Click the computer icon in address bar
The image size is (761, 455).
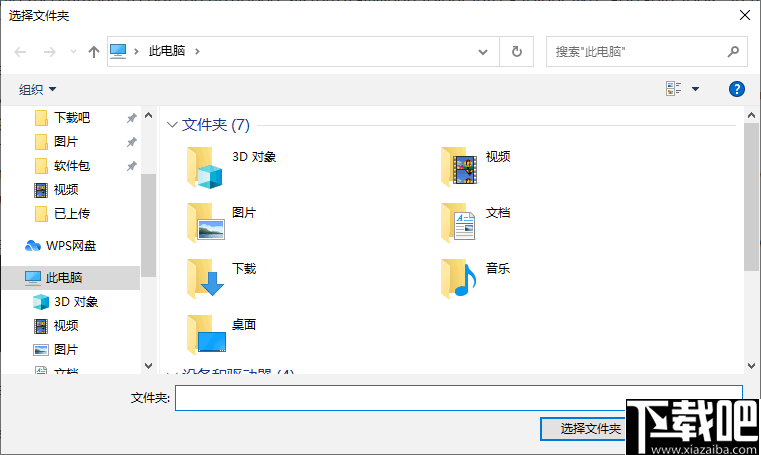(118, 51)
